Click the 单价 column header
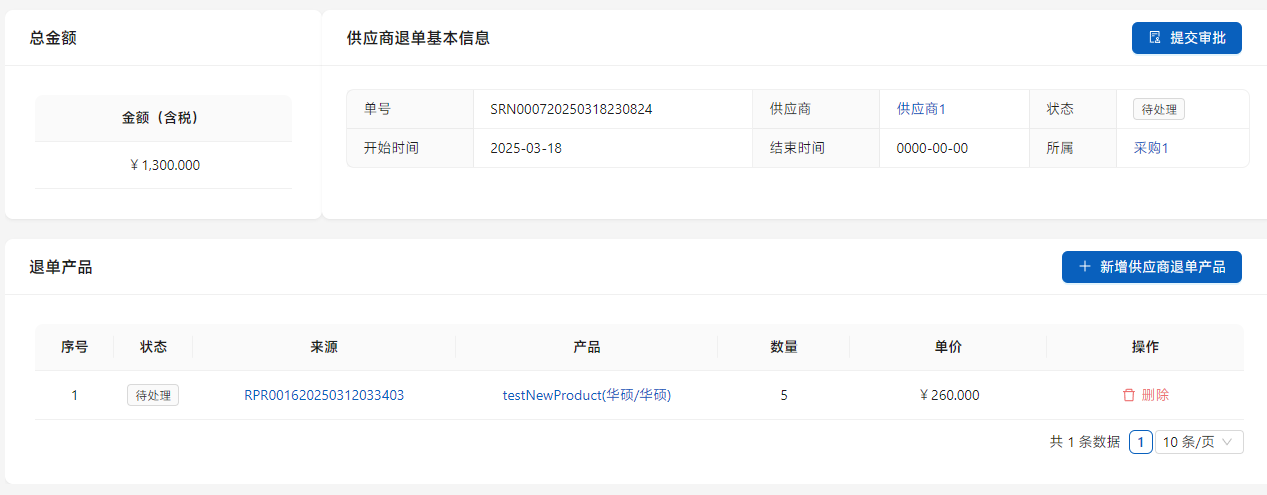1267x495 pixels. pyautogui.click(x=948, y=347)
